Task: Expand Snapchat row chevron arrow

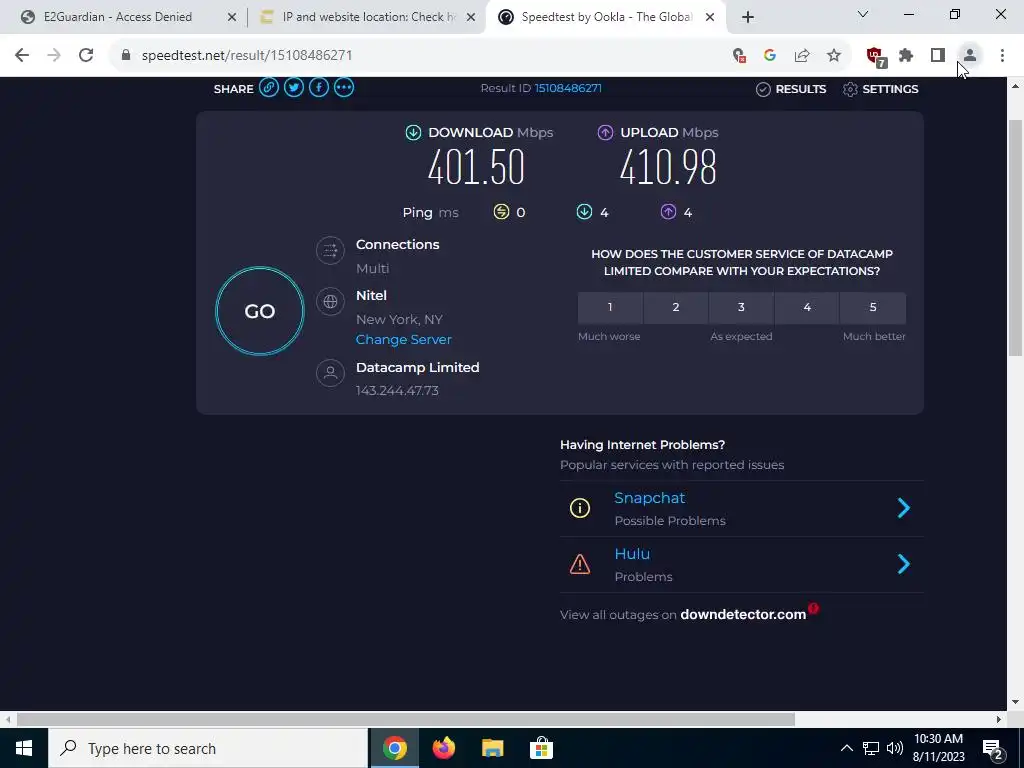Action: (904, 508)
